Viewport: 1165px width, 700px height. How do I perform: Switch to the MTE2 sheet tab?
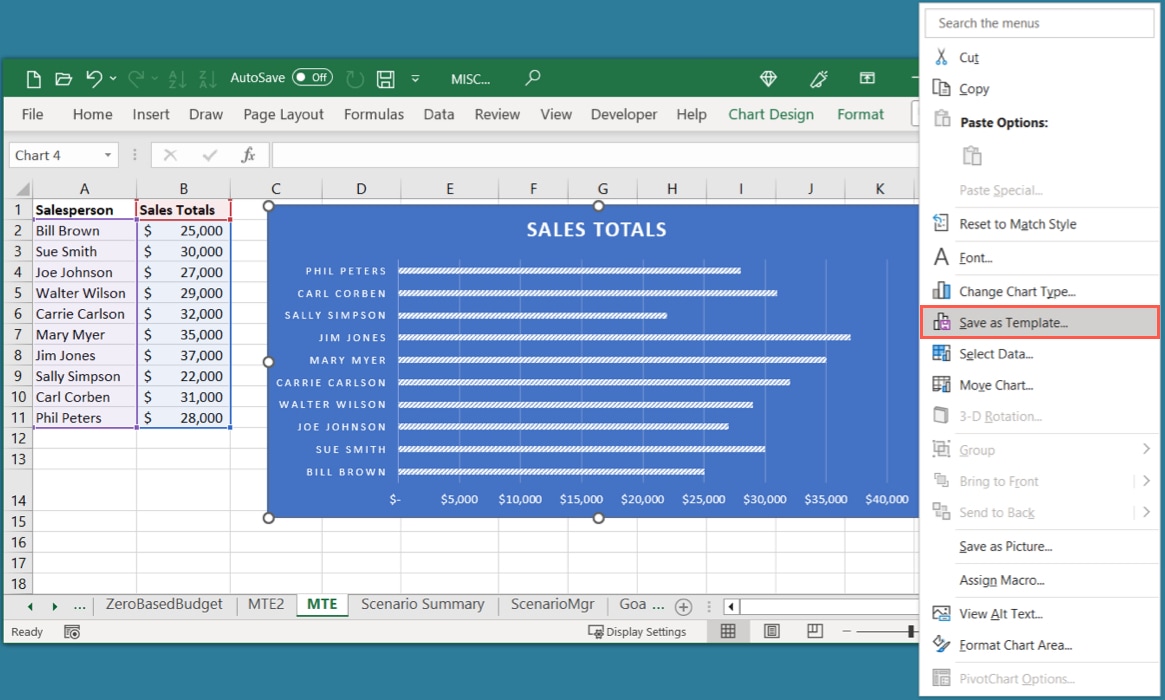tap(265, 605)
